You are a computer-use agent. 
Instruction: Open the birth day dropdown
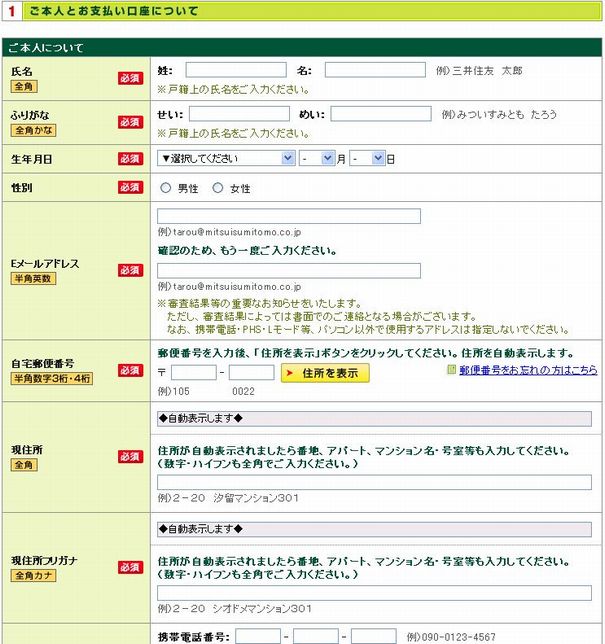(x=367, y=158)
